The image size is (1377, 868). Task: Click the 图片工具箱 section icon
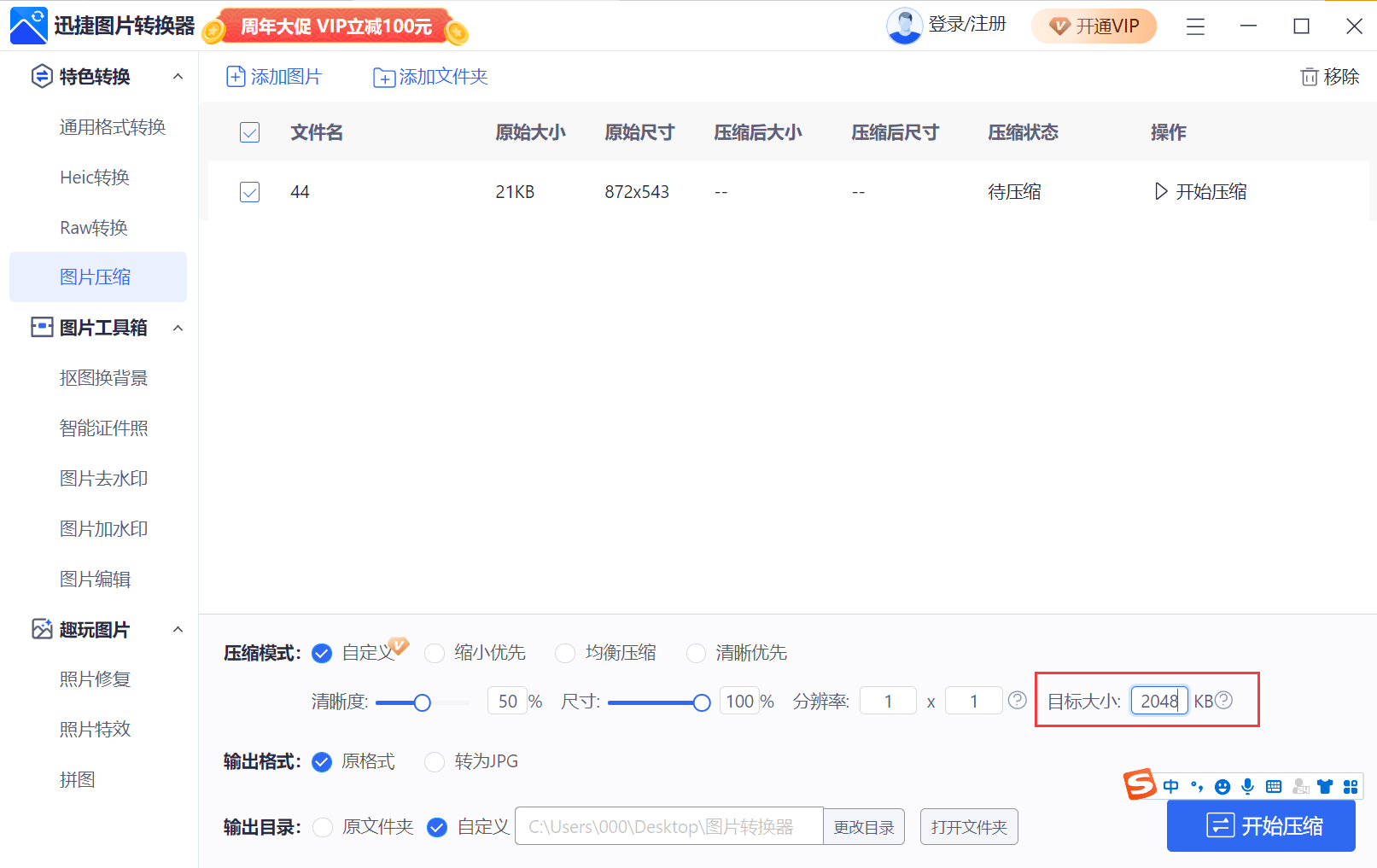[41, 328]
